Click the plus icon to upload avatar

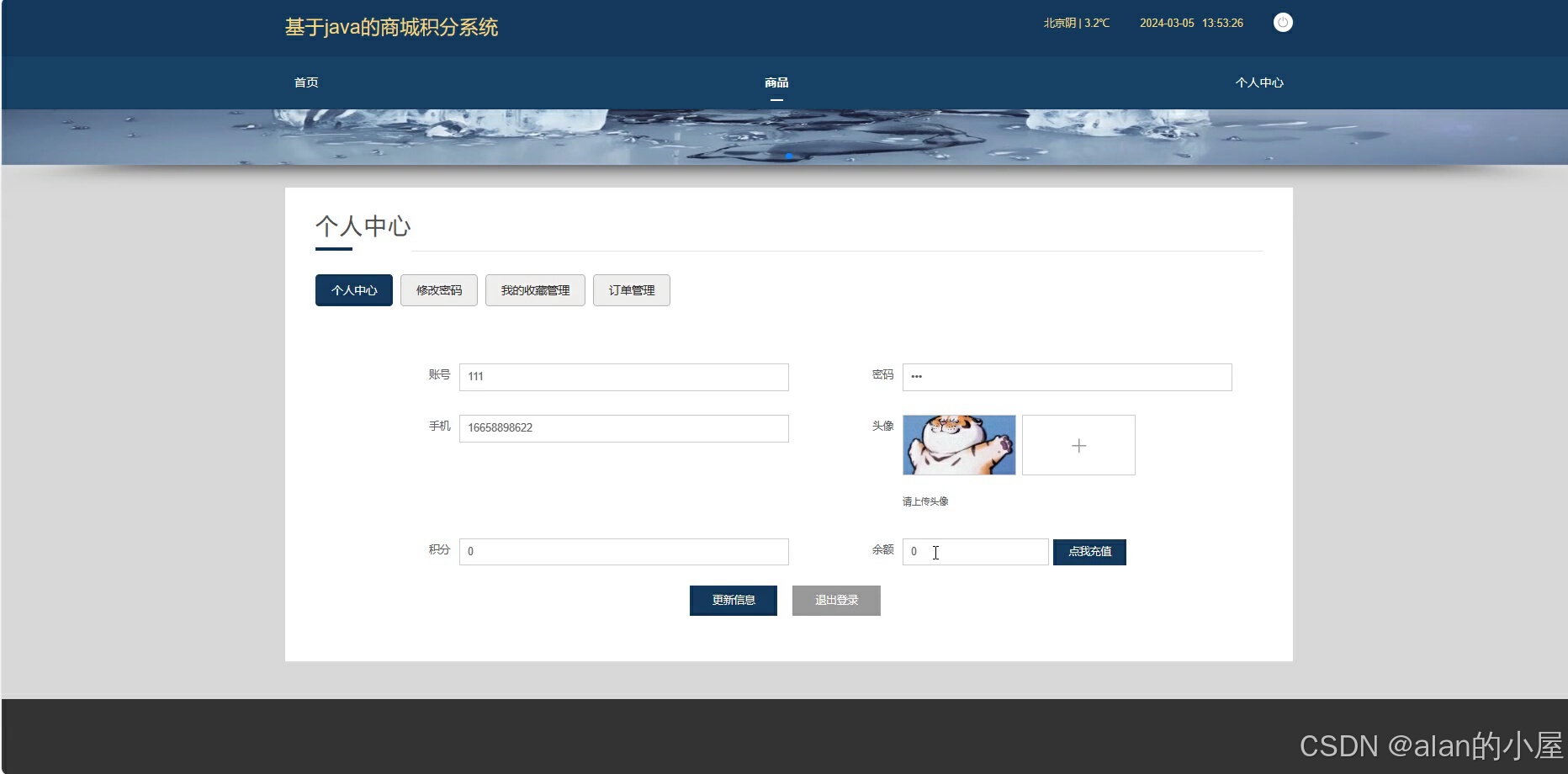(x=1078, y=445)
